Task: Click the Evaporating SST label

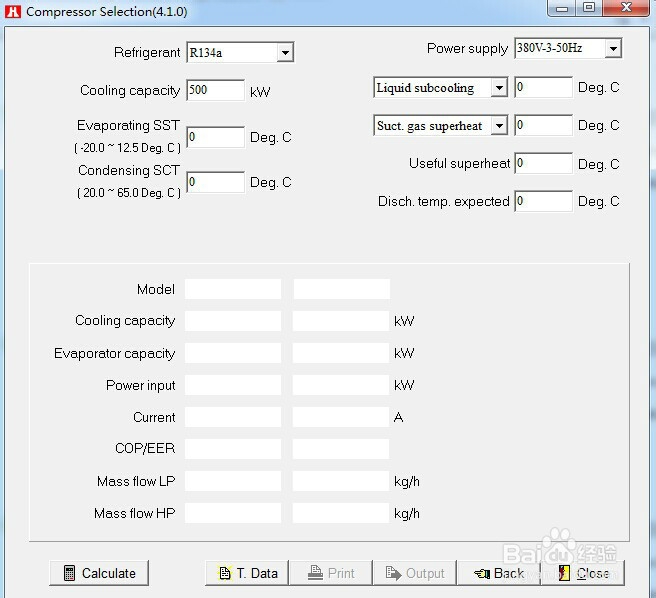Action: click(x=128, y=125)
